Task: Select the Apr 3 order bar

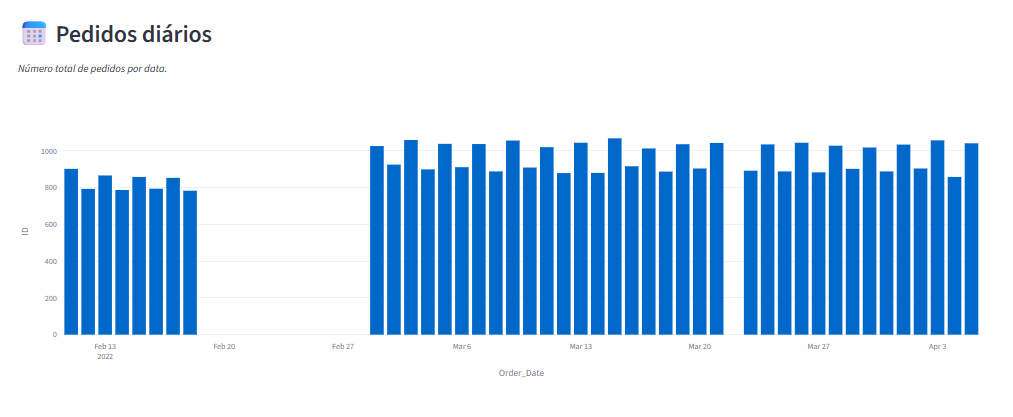Action: click(937, 237)
